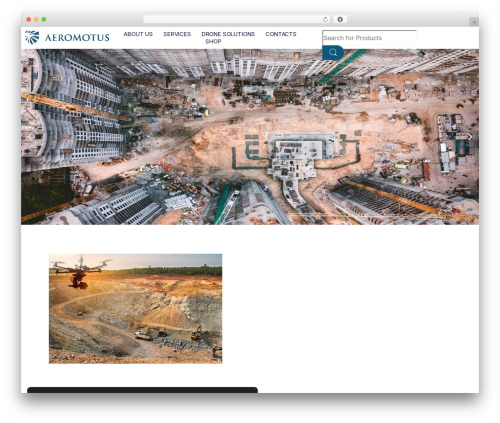Focus the Search for Products field
This screenshot has height=423, width=500.
tap(369, 38)
